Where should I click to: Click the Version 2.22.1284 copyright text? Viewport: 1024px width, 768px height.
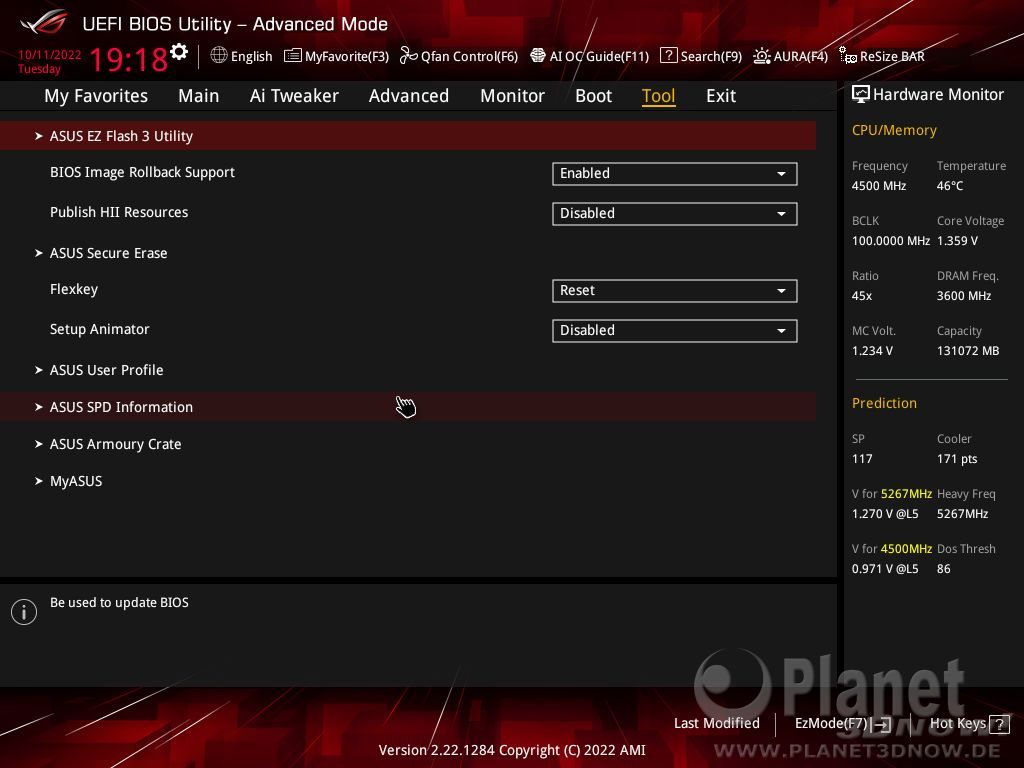(512, 750)
